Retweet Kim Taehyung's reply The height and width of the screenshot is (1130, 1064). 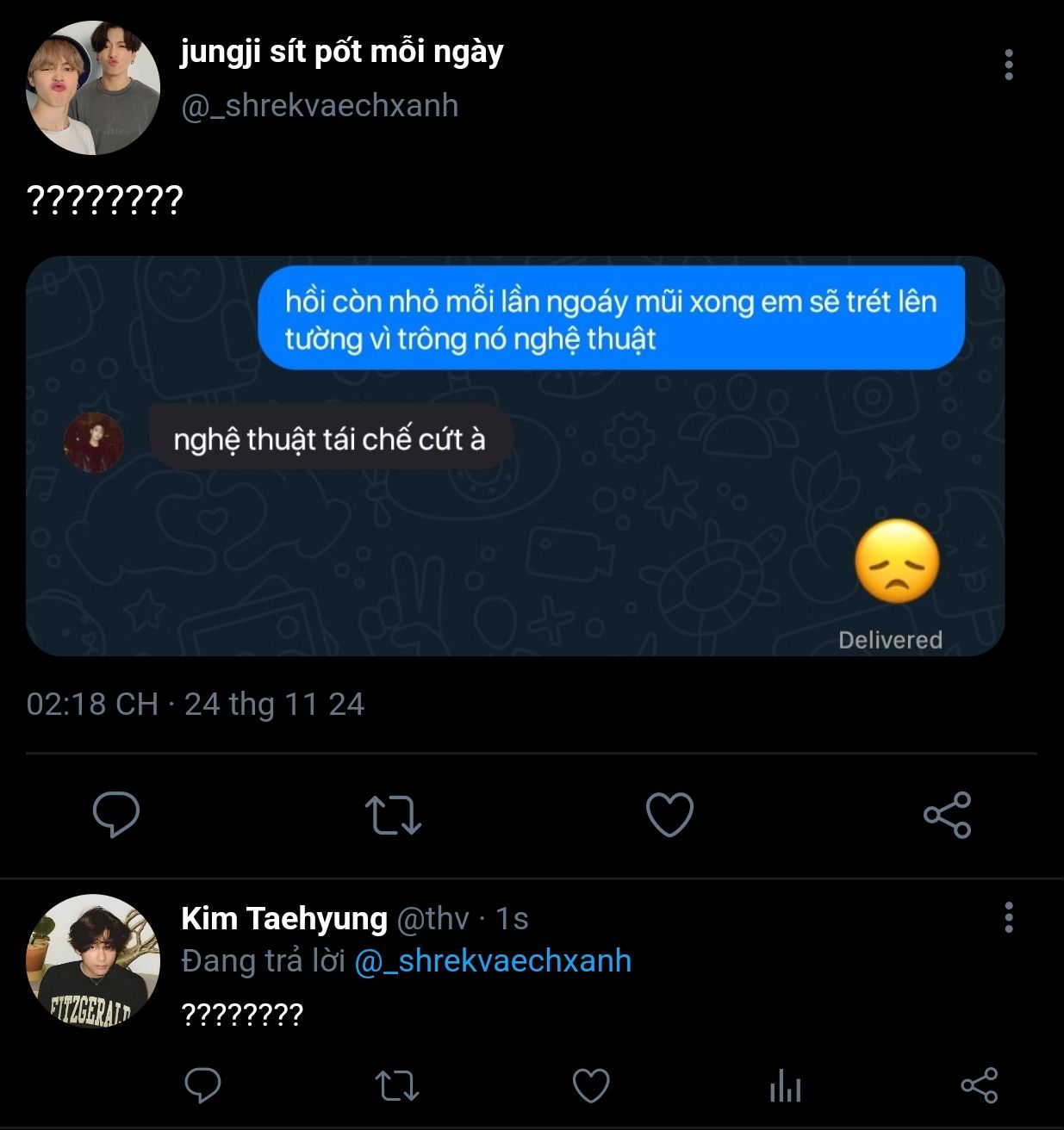click(397, 1086)
